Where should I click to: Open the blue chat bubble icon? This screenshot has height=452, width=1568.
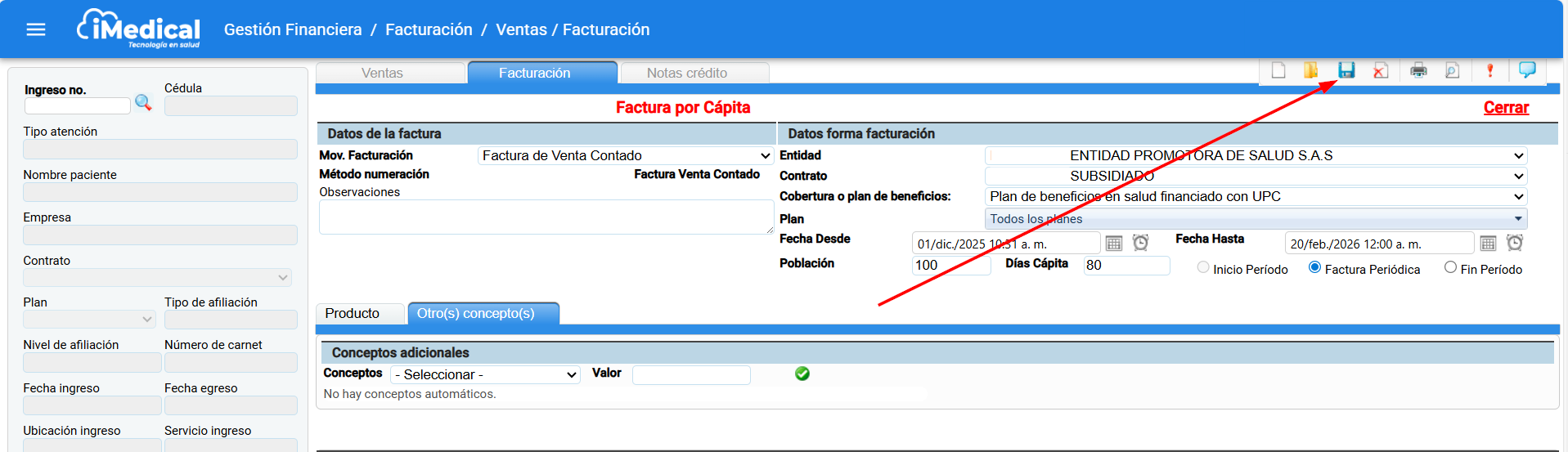click(1526, 69)
